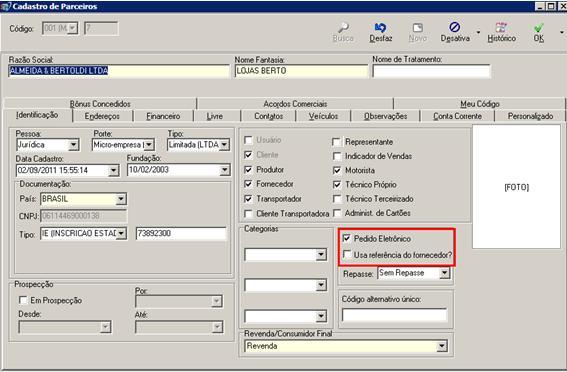The image size is (567, 372).
Task: Click the Razão Social input field
Action: (119, 71)
